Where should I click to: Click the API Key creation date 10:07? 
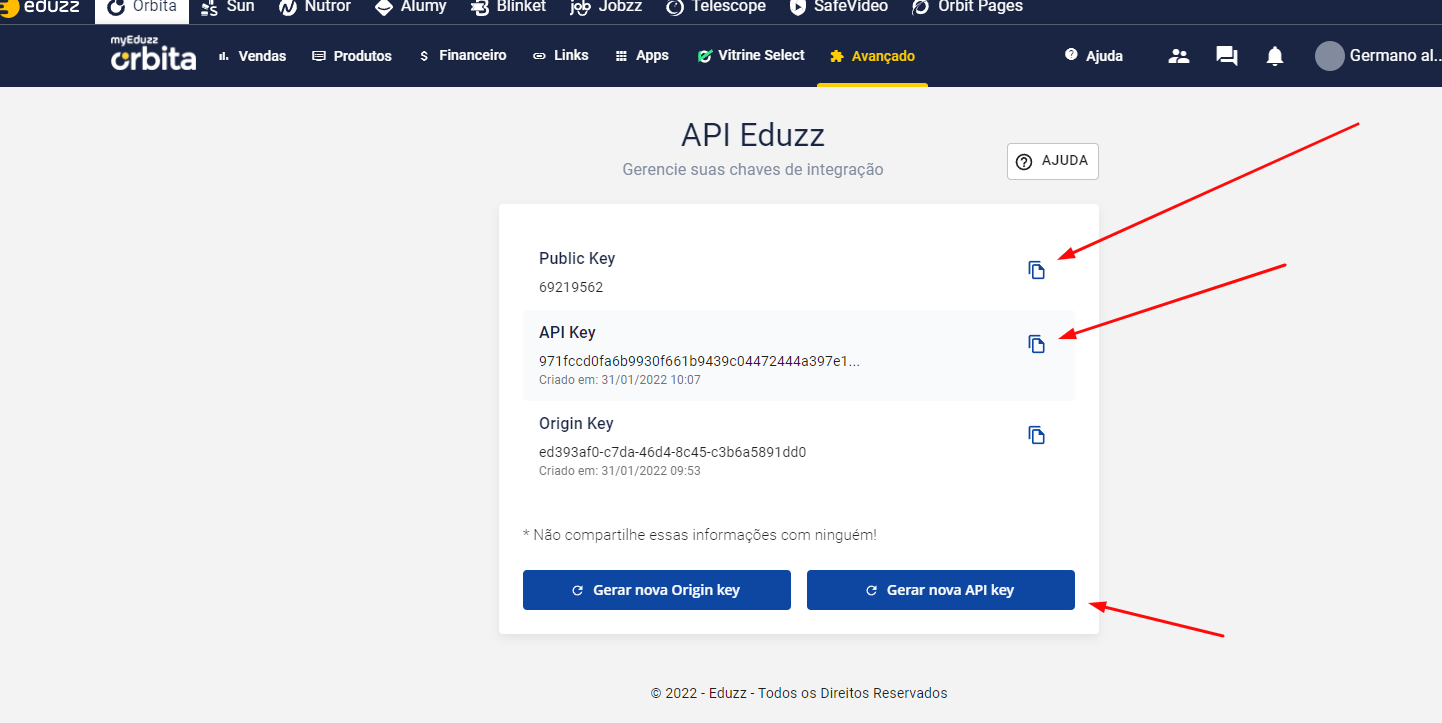pos(620,380)
